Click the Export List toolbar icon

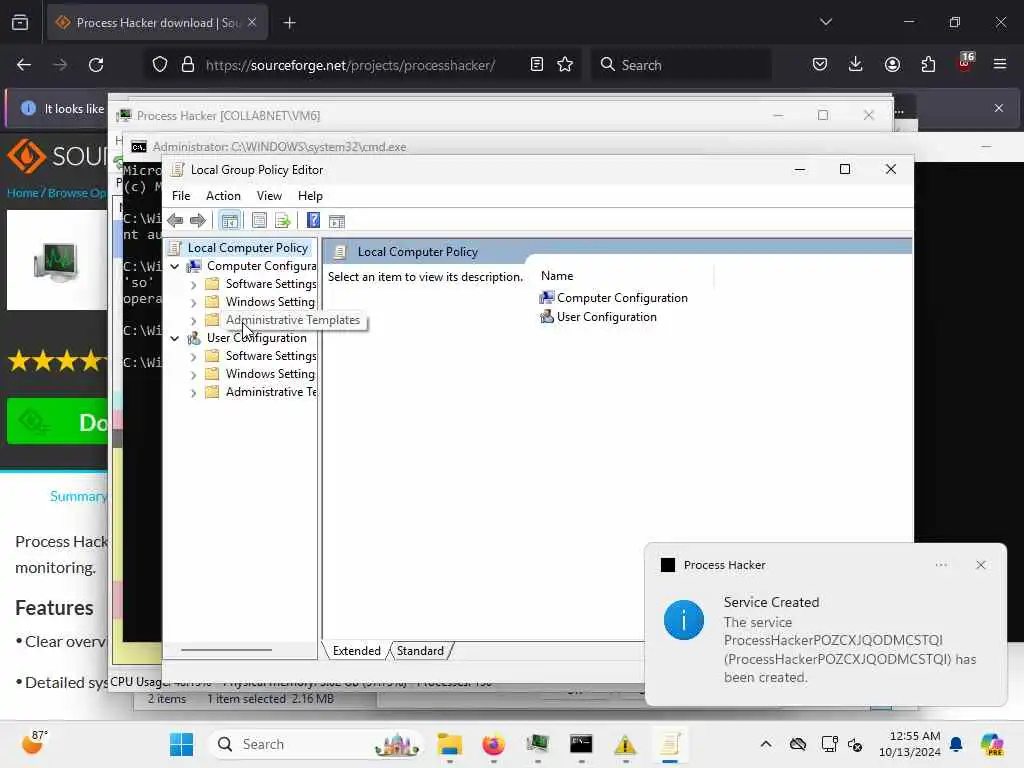coord(282,221)
